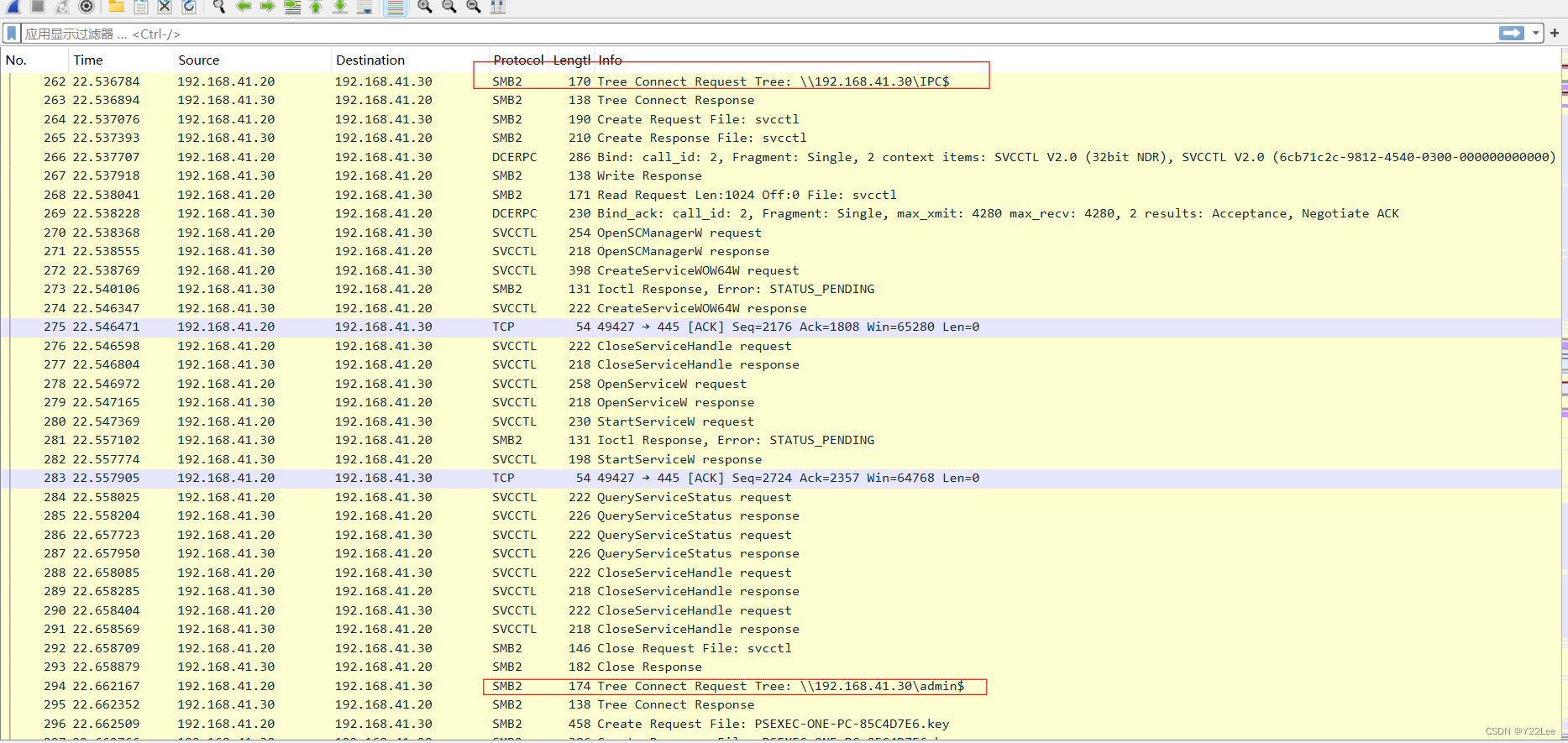
Task: Go to a specified packet
Action: [292, 7]
